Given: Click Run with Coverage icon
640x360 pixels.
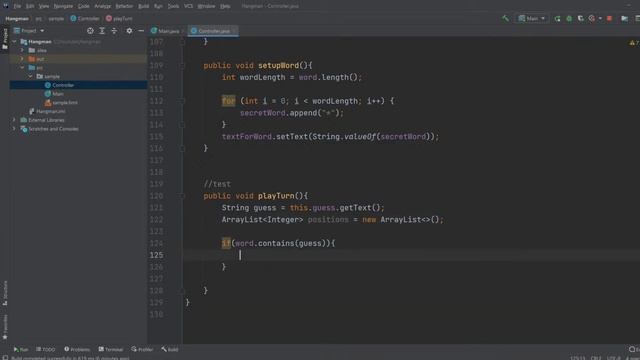Looking at the screenshot, I should tap(580, 18).
